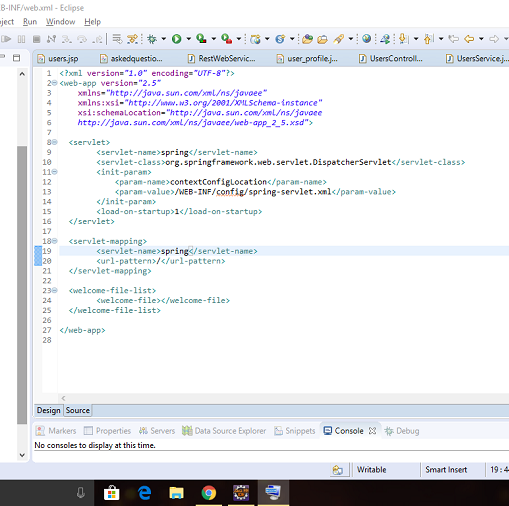Open the Servers view tab
509x506 pixels.
click(157, 431)
